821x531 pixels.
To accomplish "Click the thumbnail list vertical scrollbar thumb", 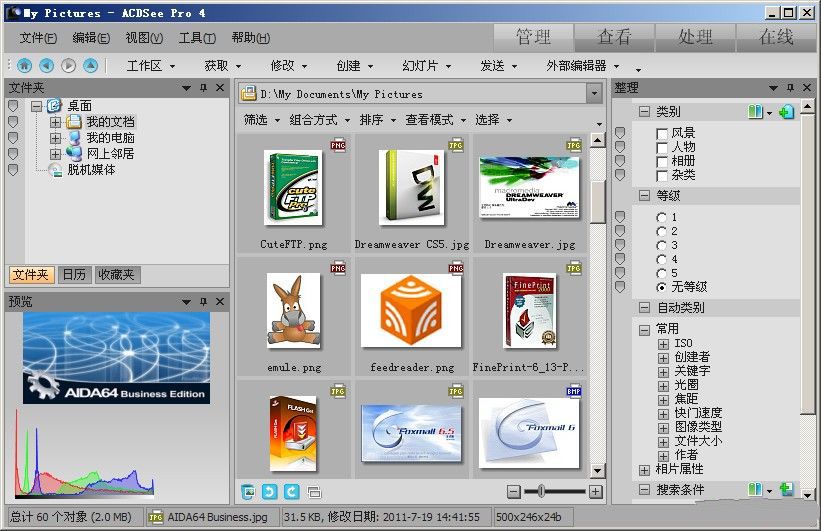I will 597,202.
